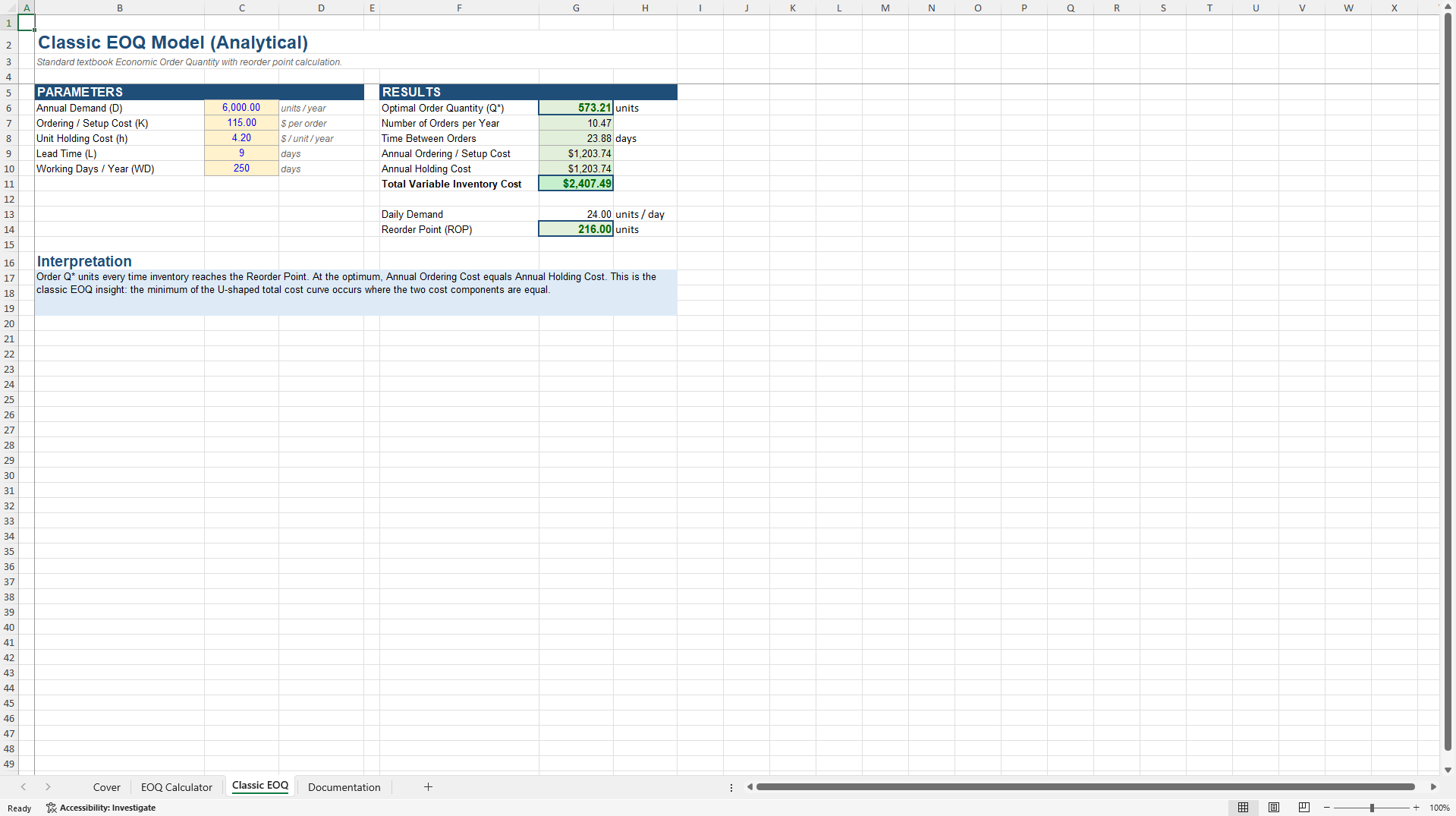Image resolution: width=1456 pixels, height=816 pixels.
Task: Click the tab bar resize handle dots
Action: [731, 787]
